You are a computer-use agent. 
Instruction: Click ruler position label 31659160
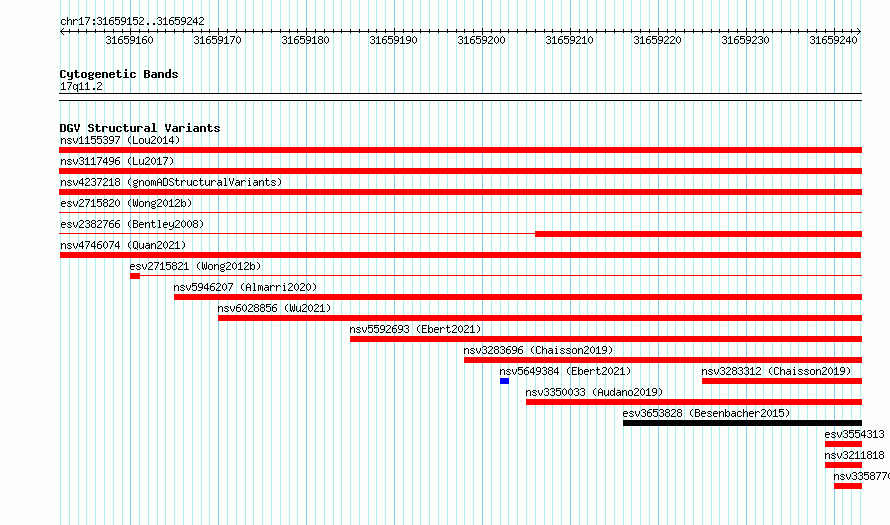point(129,40)
